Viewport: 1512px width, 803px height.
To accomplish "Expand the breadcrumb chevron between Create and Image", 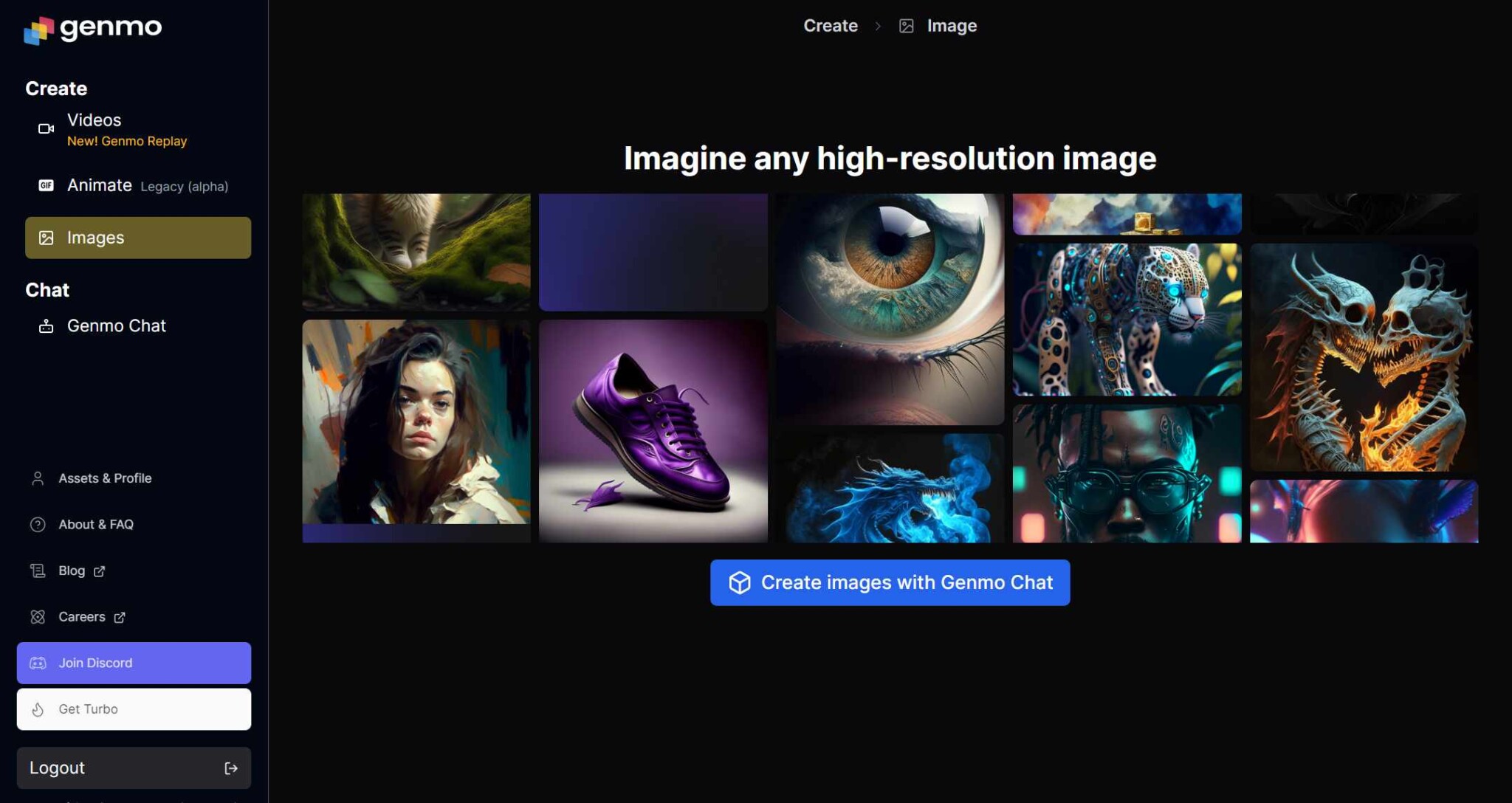I will (879, 24).
